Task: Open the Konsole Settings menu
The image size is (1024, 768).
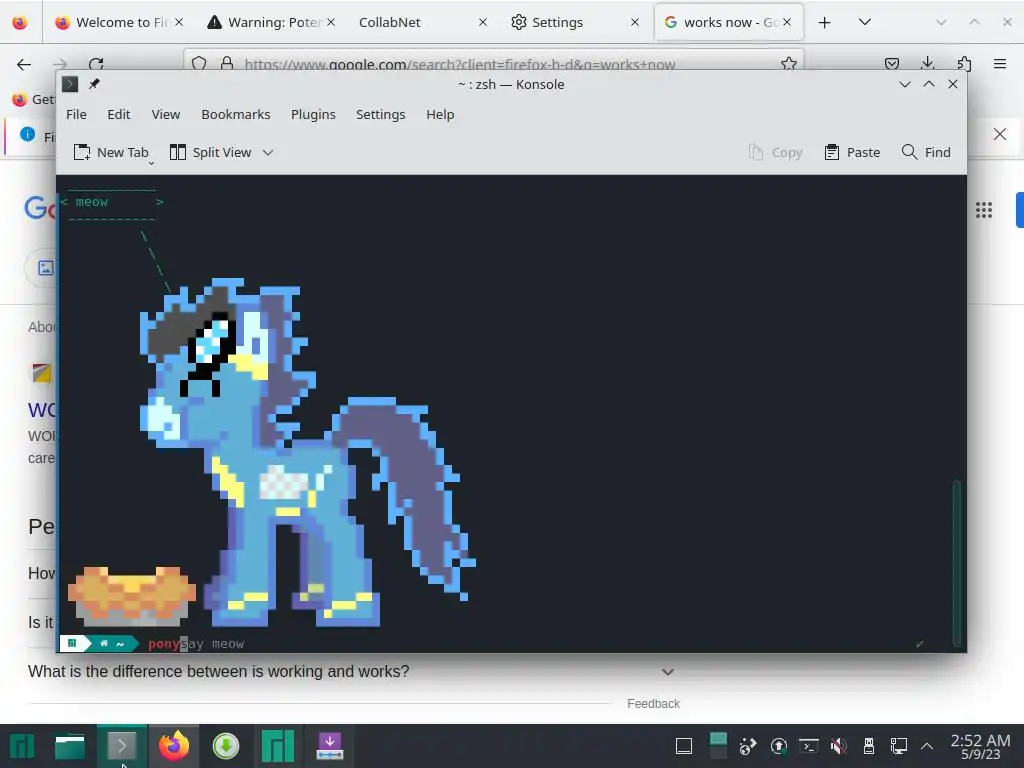Action: point(380,114)
